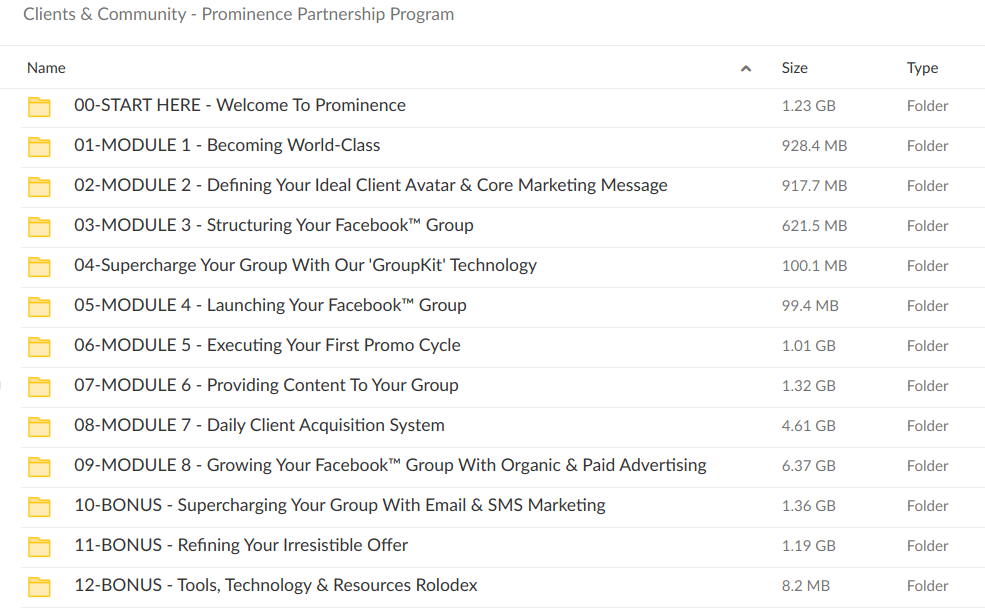The width and height of the screenshot is (985, 616).
Task: Open the 00-START HERE folder icon
Action: (x=39, y=106)
